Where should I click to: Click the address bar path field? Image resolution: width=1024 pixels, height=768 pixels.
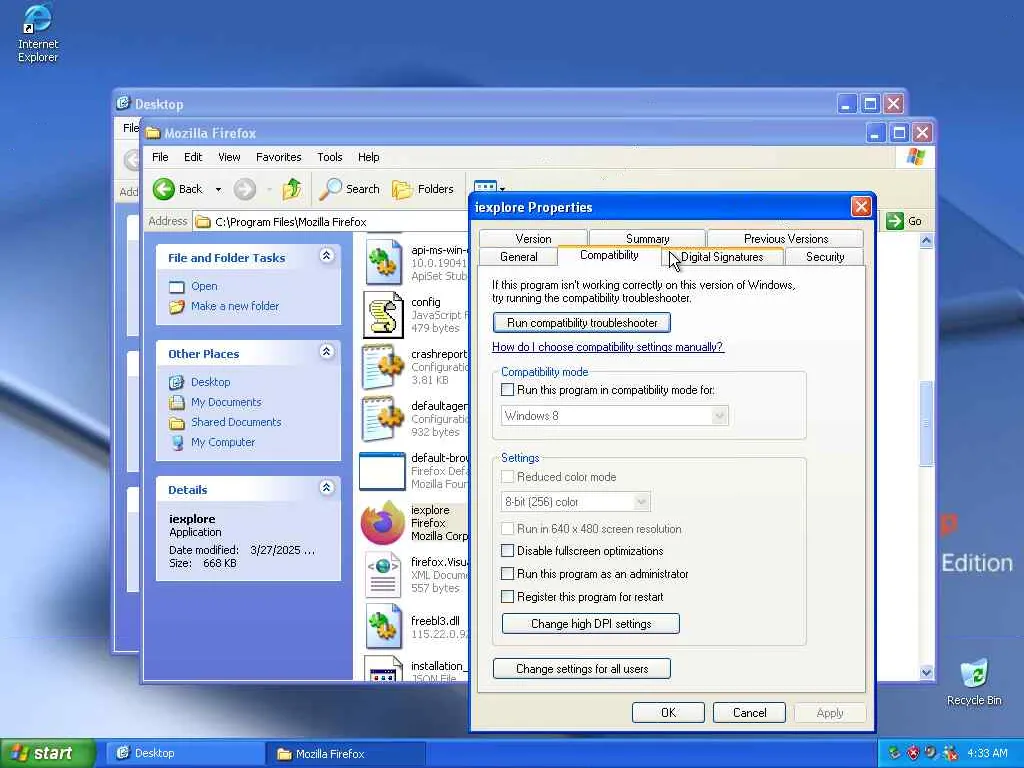click(331, 221)
